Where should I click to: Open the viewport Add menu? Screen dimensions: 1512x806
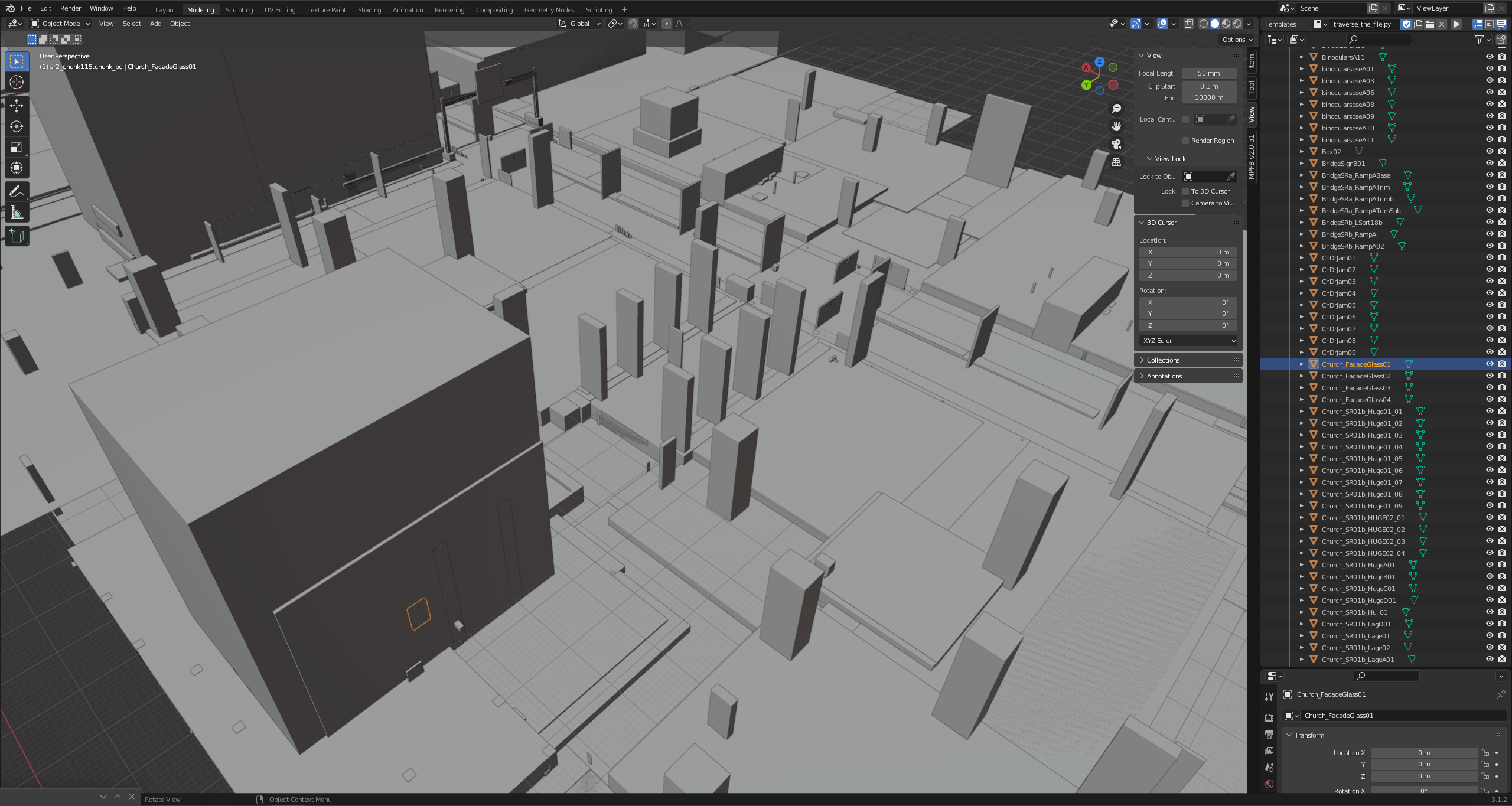[x=155, y=24]
